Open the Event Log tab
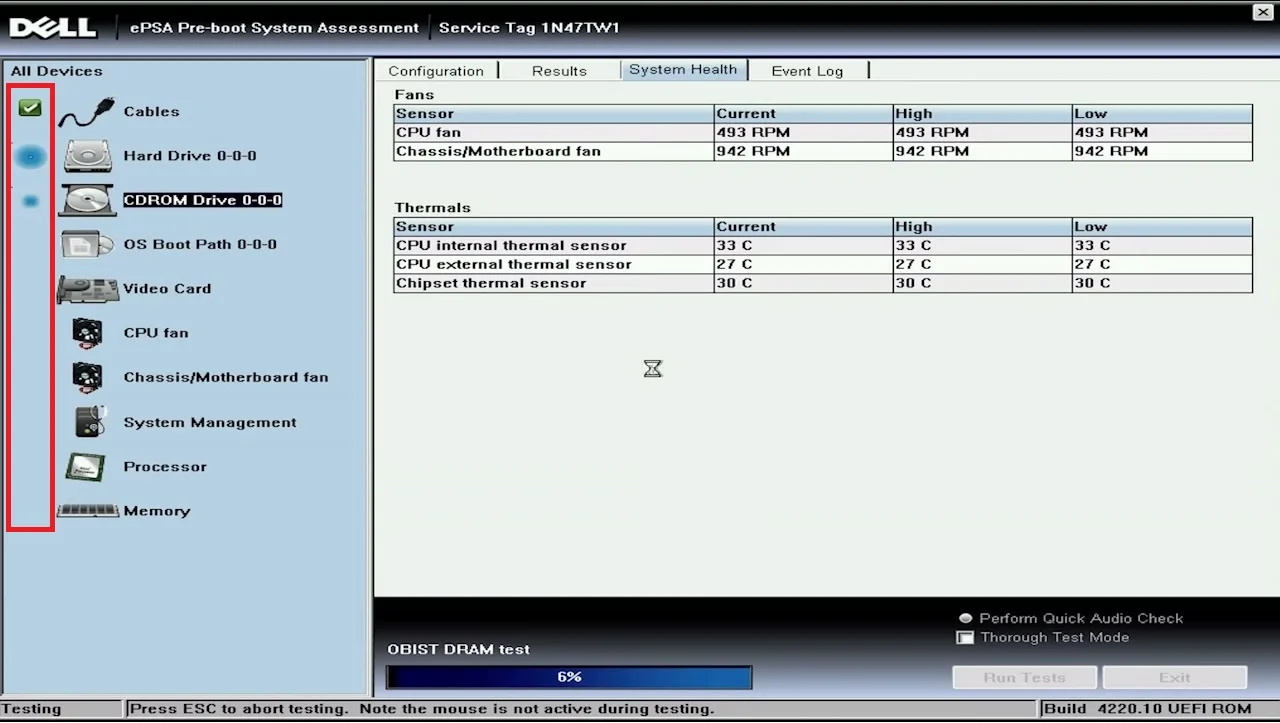This screenshot has width=1280, height=723. pyautogui.click(x=806, y=71)
